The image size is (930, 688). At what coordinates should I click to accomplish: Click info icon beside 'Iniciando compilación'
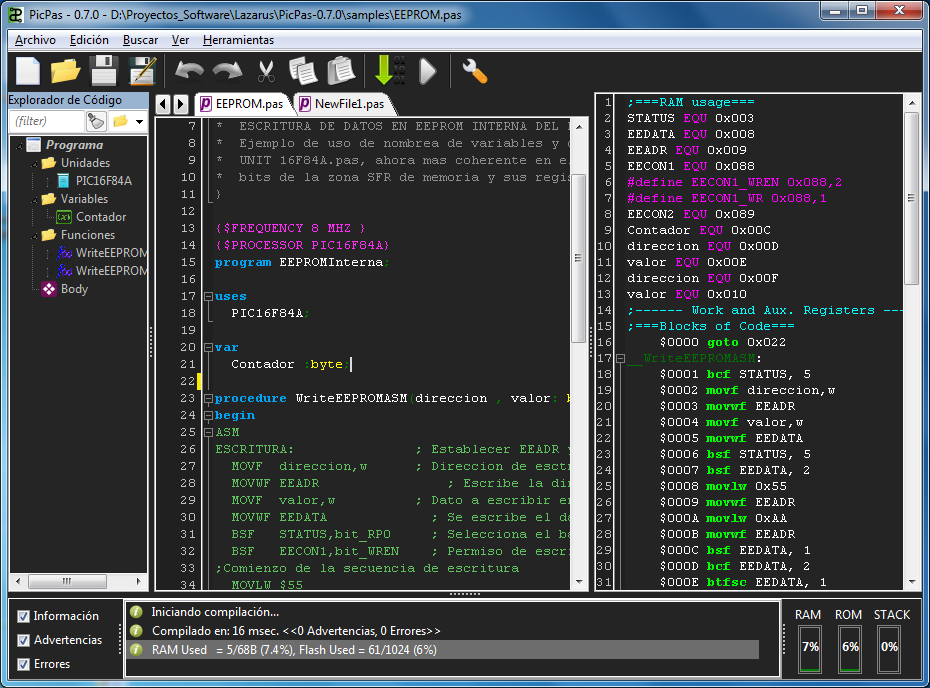[x=136, y=611]
